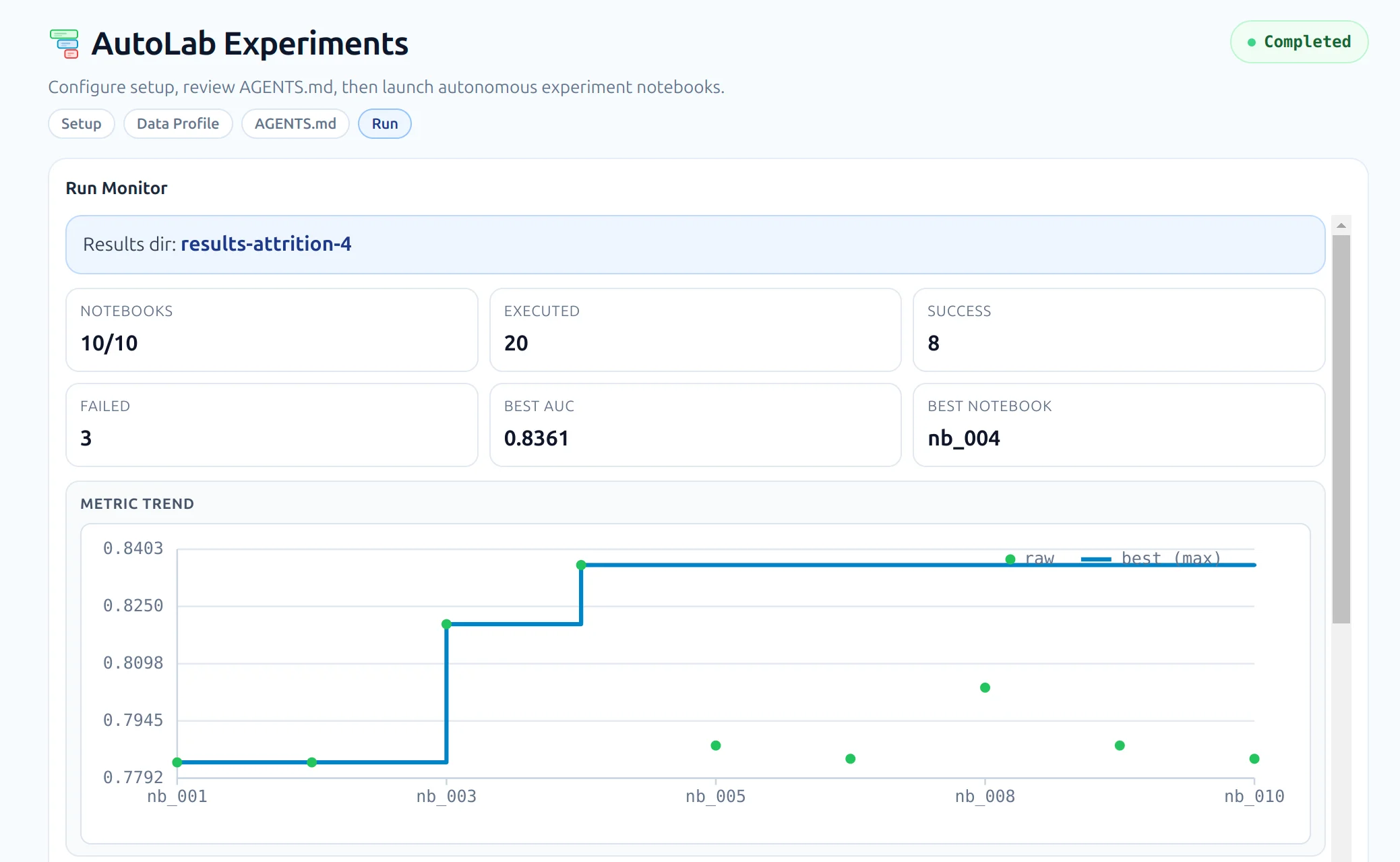Image resolution: width=1400 pixels, height=862 pixels.
Task: Click the results-attrition-4 directory link
Action: tap(266, 244)
